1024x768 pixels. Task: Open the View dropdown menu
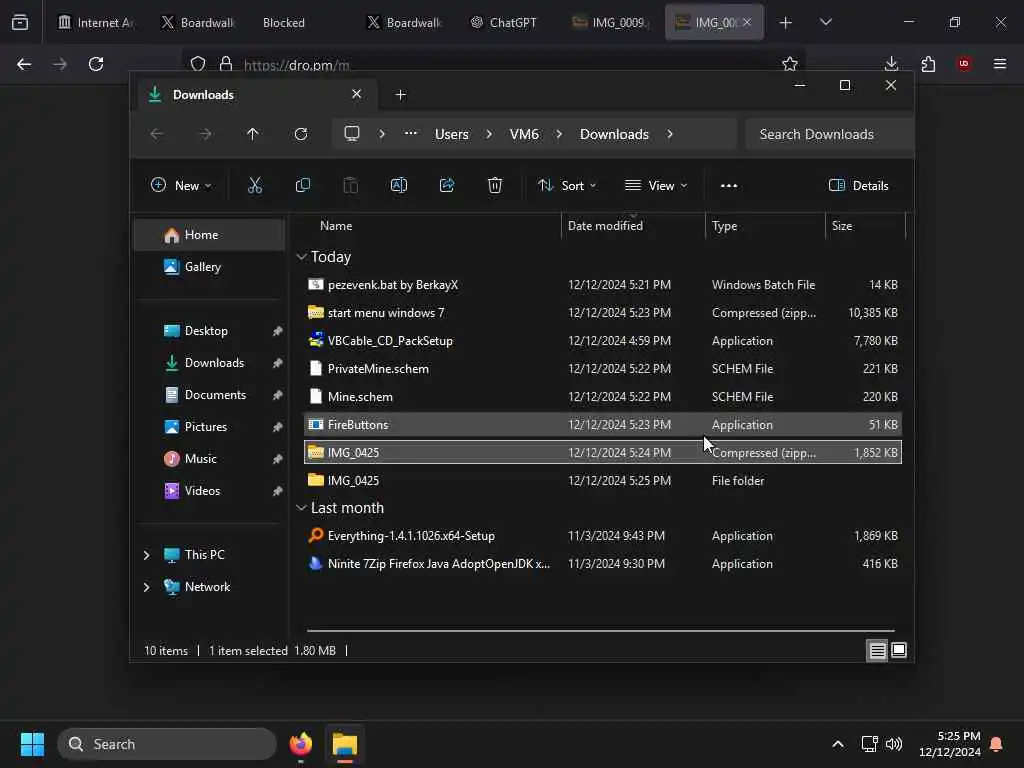click(x=656, y=185)
